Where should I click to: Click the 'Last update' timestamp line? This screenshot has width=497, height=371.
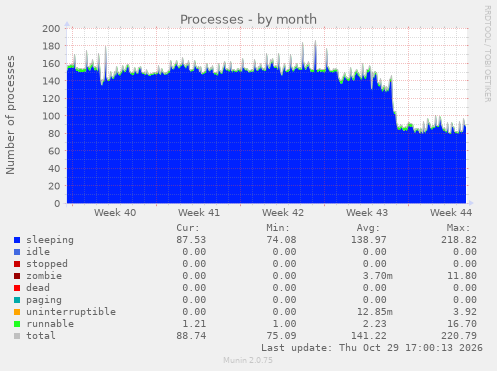click(372, 348)
